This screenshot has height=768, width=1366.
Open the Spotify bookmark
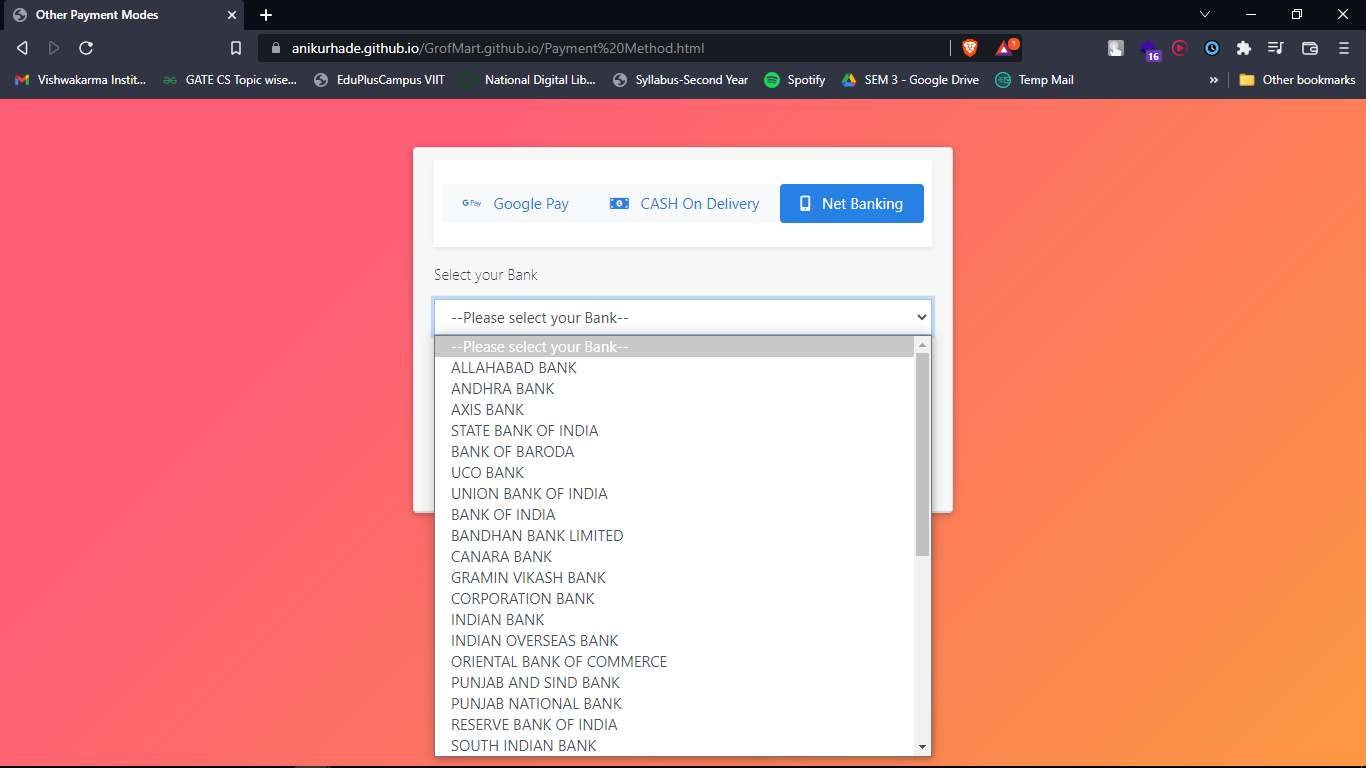coord(795,80)
